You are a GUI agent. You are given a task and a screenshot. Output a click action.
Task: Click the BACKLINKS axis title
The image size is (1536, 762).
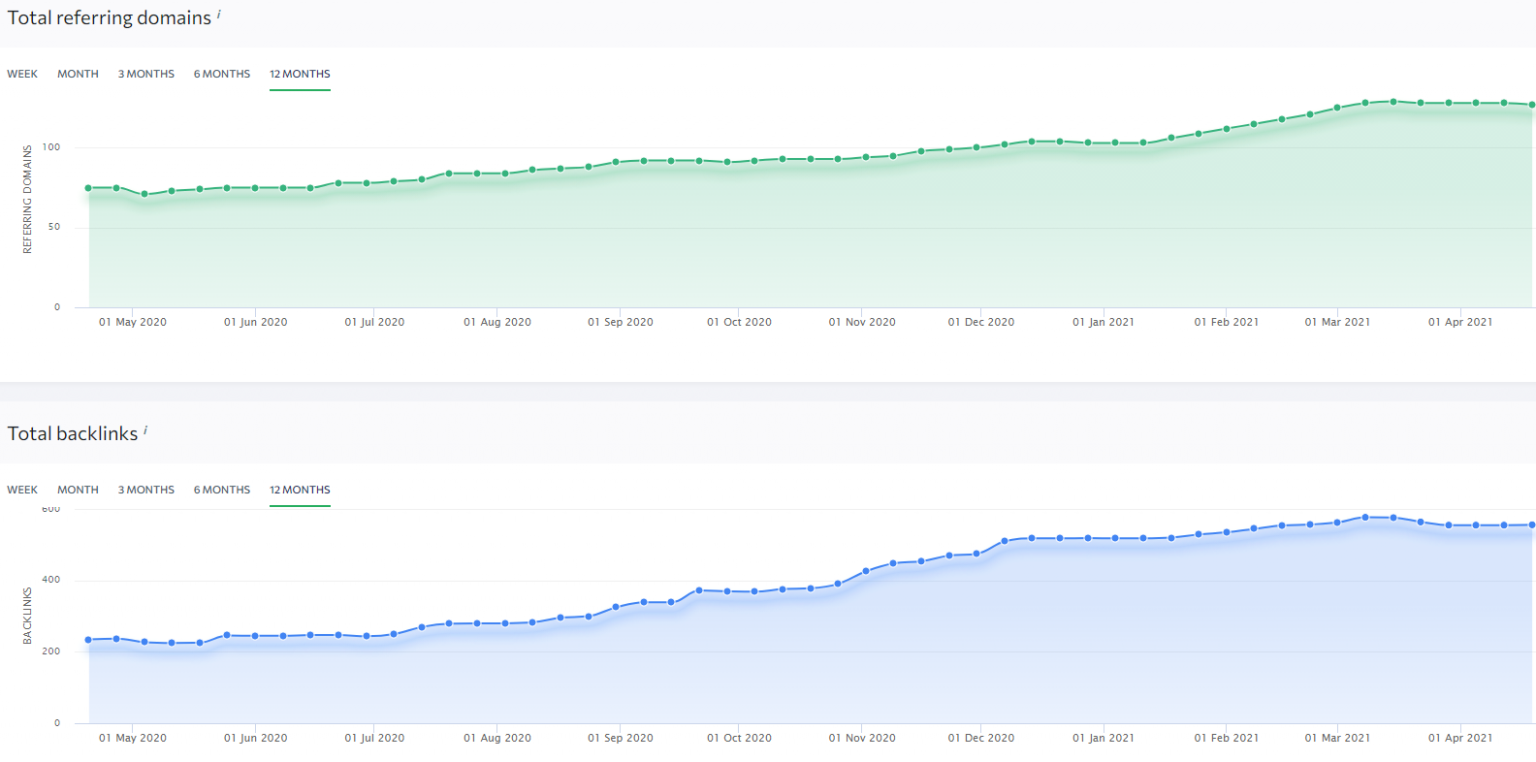pos(28,615)
